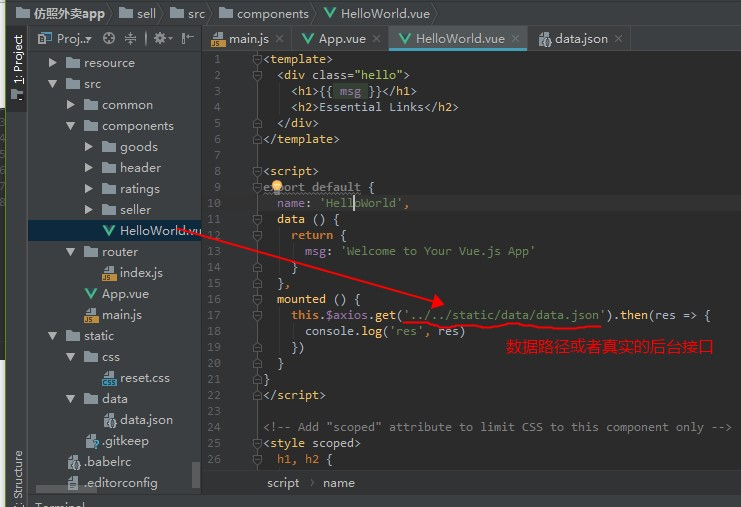
Task: Select App.vue in project tree
Action: 116,294
